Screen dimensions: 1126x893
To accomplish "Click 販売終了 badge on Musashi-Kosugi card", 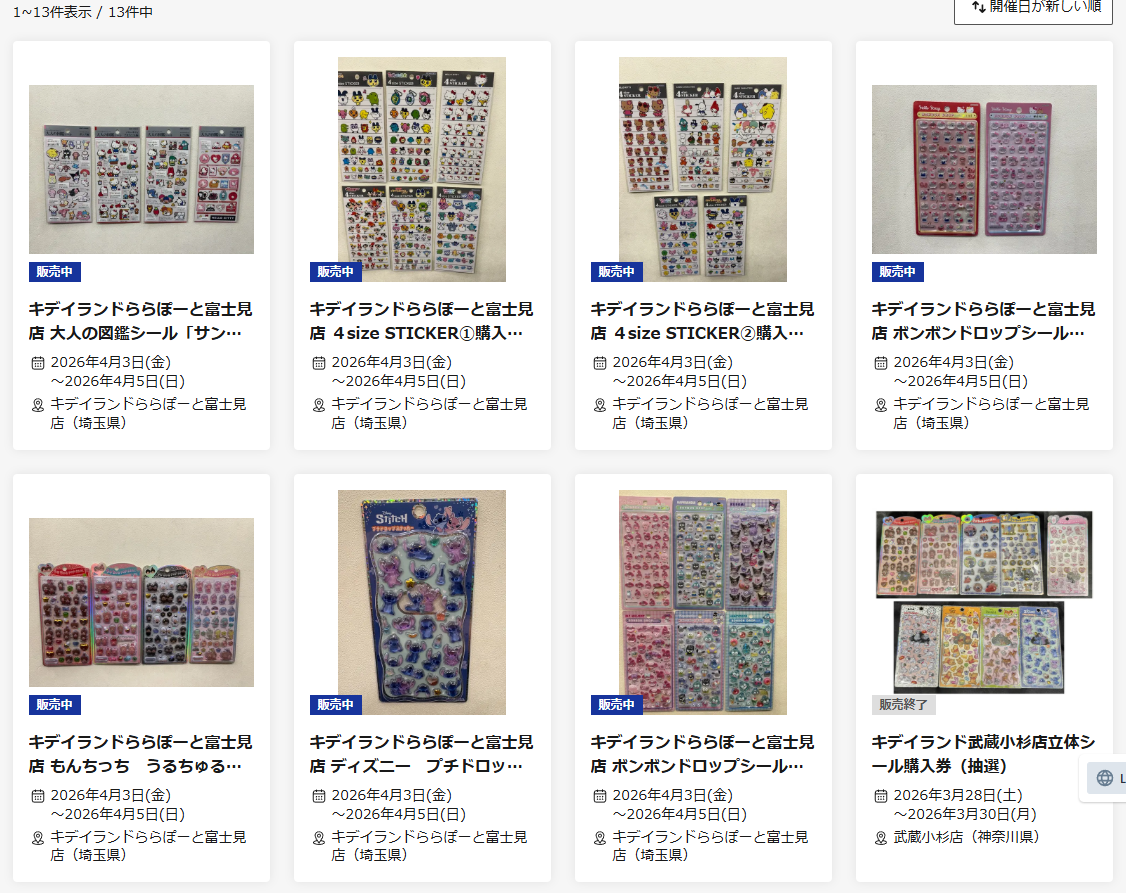I will 903,705.
